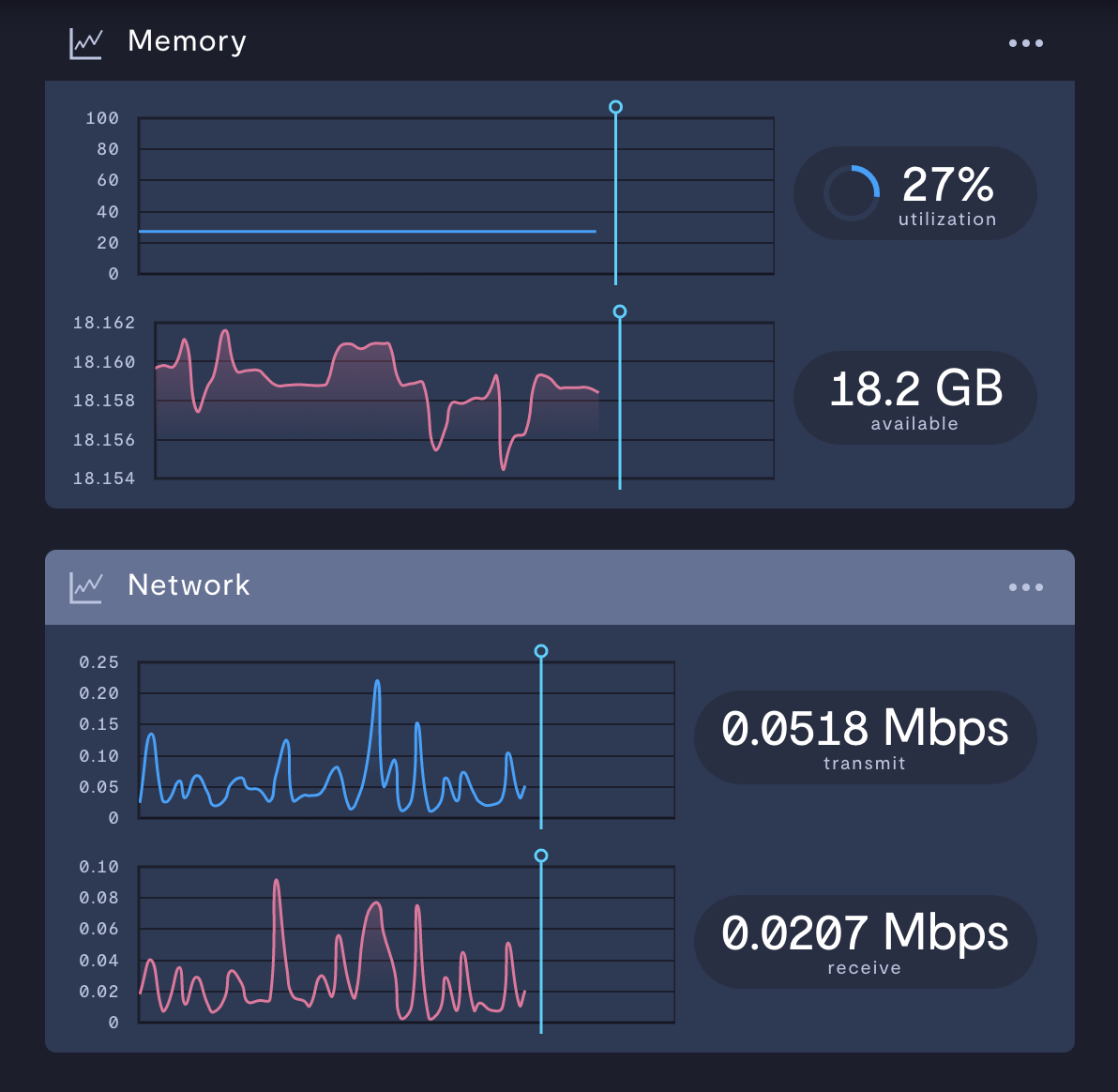This screenshot has width=1118, height=1092.
Task: Click the Network panel header bar
Action: click(x=560, y=587)
